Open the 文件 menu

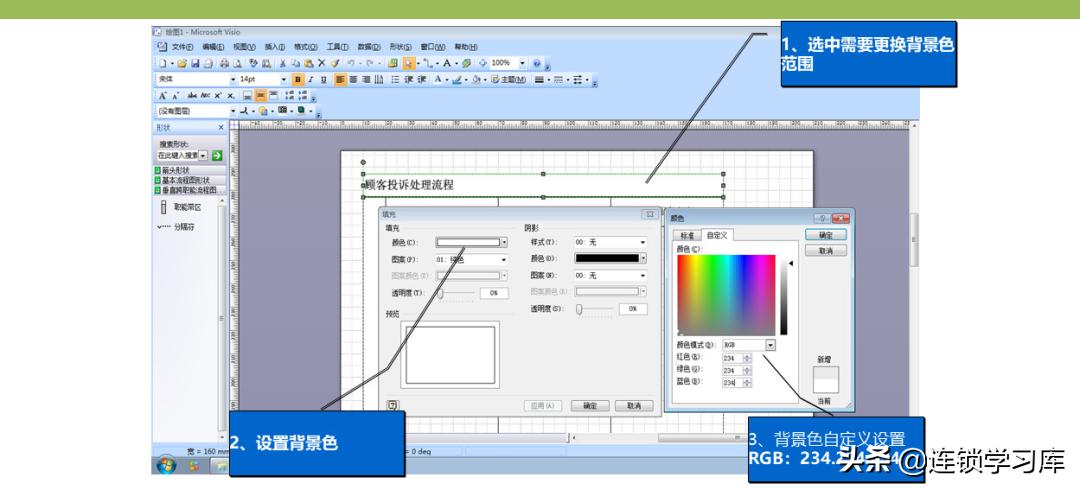click(182, 47)
